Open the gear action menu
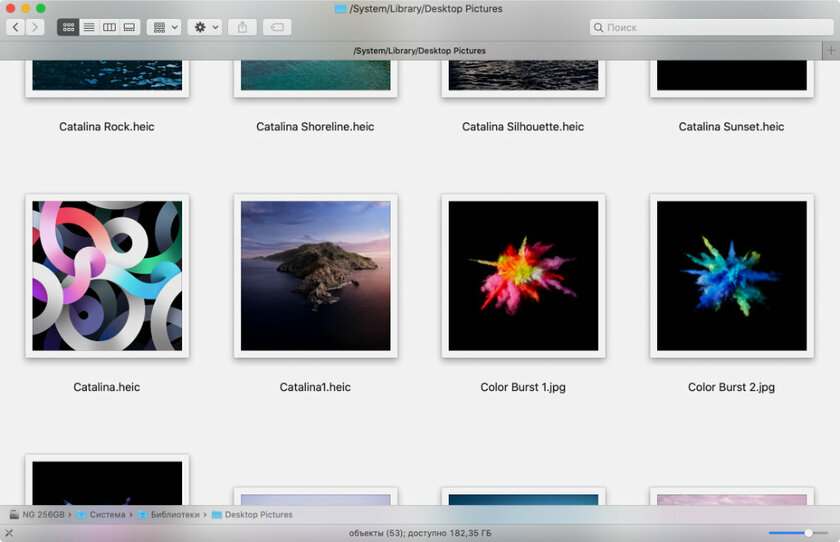Screen dimensions: 840x542 (205, 27)
